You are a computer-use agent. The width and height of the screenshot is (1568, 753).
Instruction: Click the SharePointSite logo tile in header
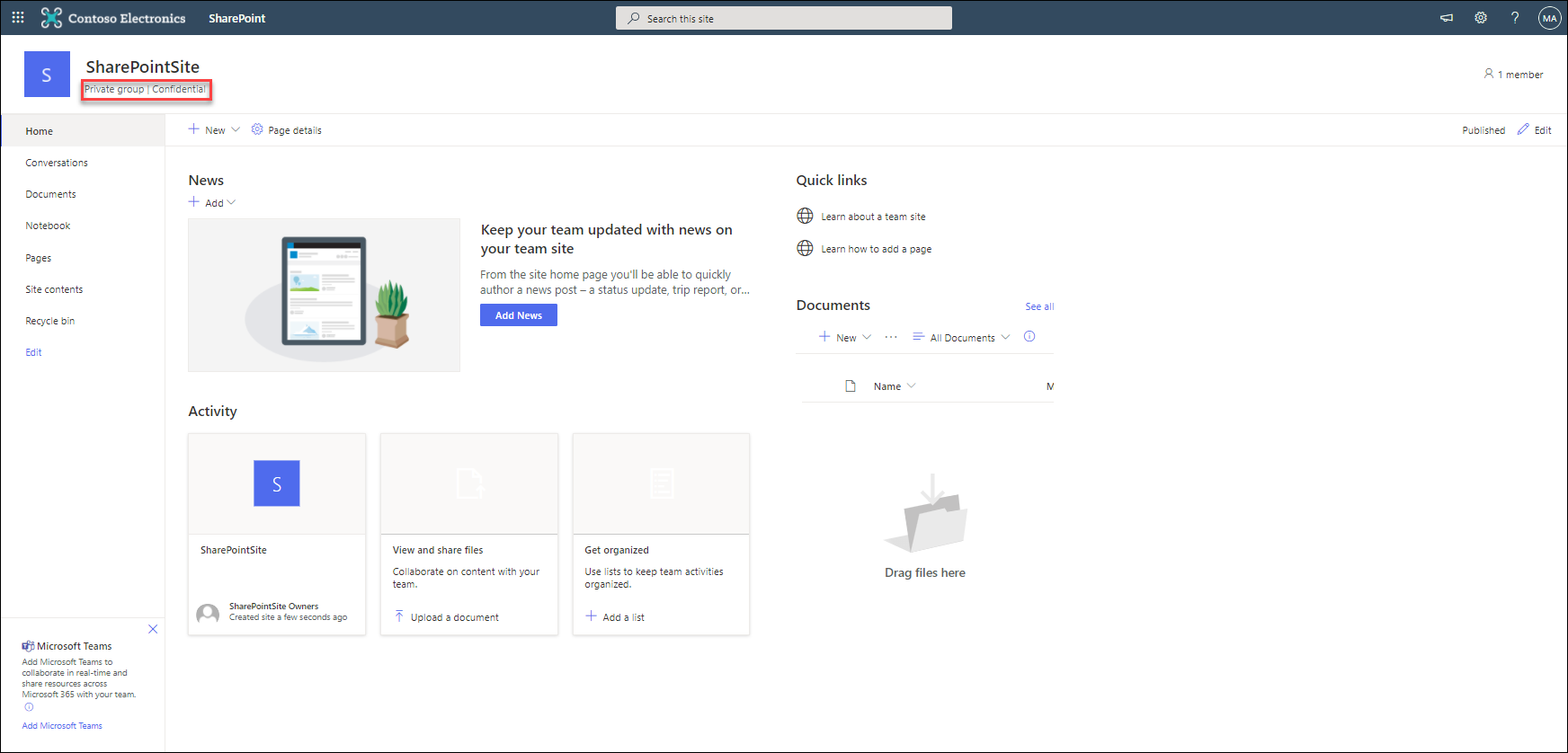(47, 74)
